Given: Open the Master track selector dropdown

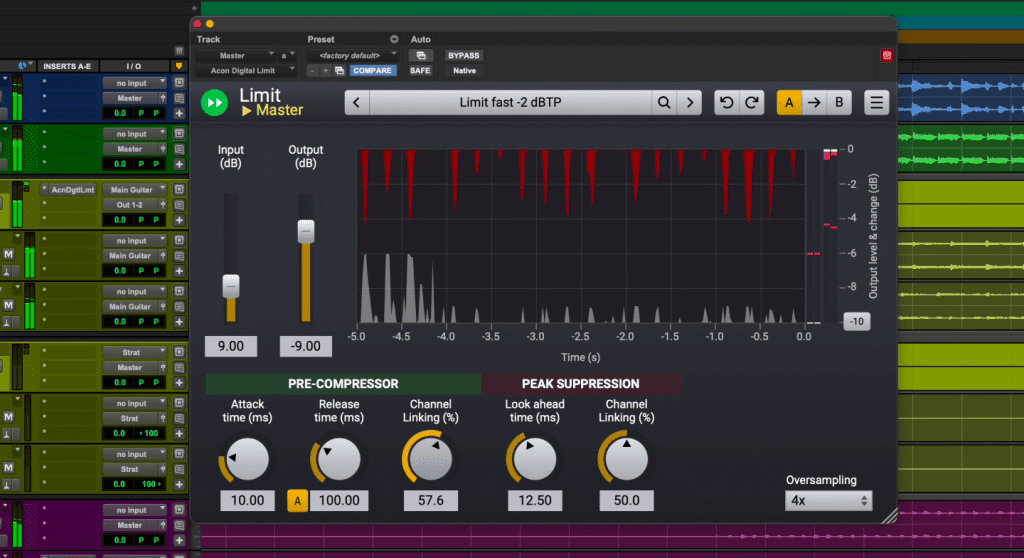Looking at the screenshot, I should [235, 56].
